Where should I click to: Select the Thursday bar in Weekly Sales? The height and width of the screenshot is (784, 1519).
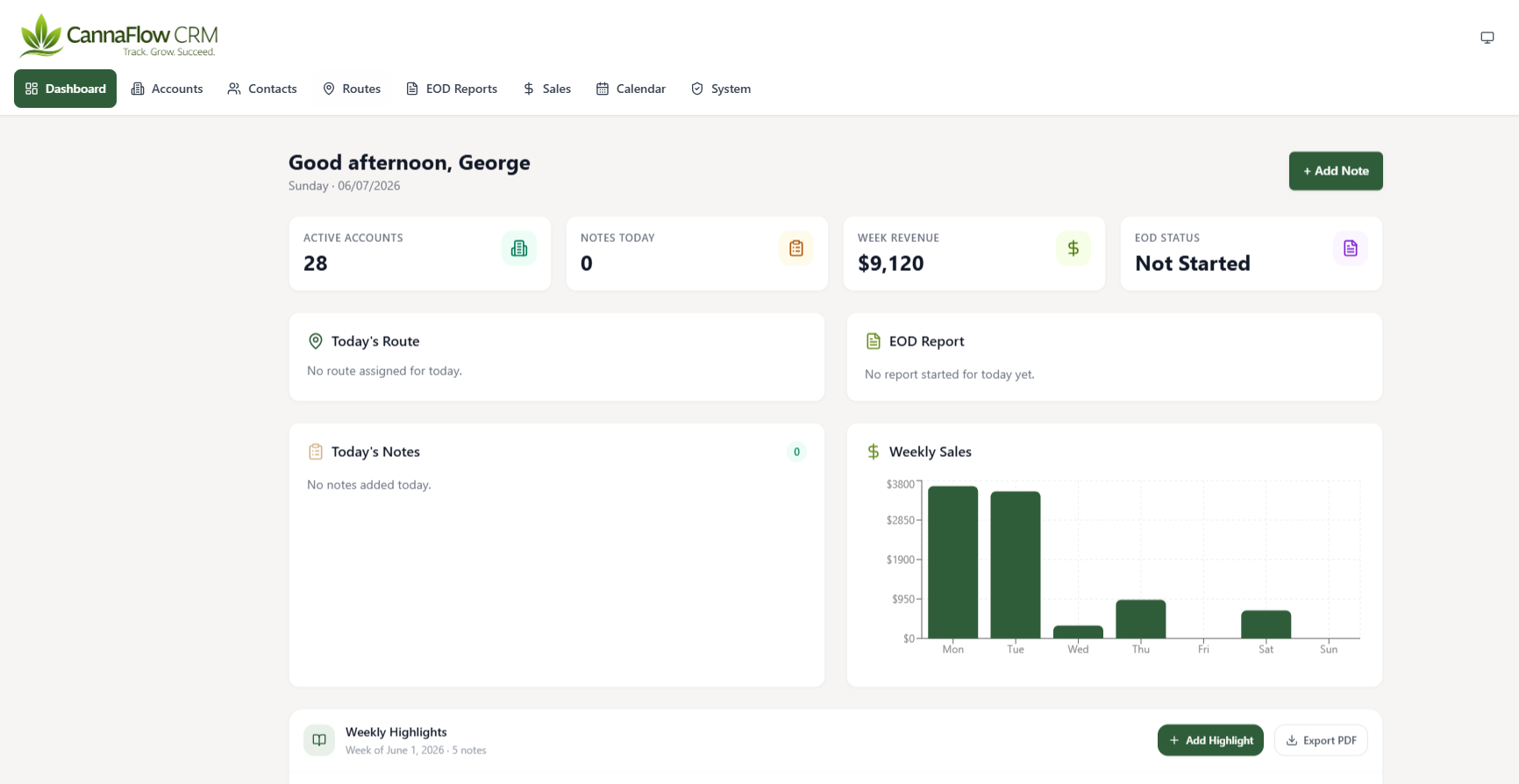coord(1141,619)
